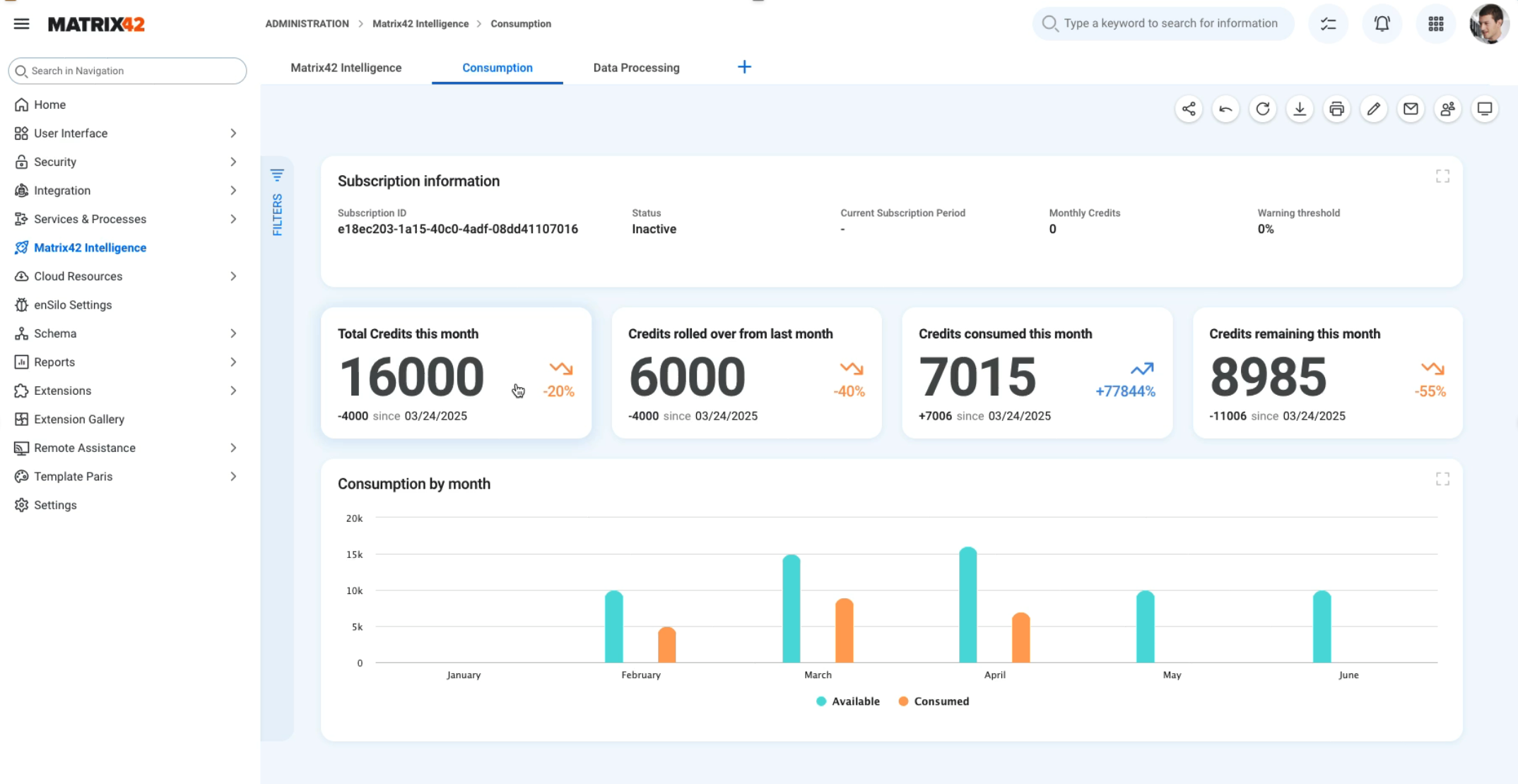Screen dimensions: 1518x784
Task: Click the Home icon in navigation
Action: coord(22,105)
